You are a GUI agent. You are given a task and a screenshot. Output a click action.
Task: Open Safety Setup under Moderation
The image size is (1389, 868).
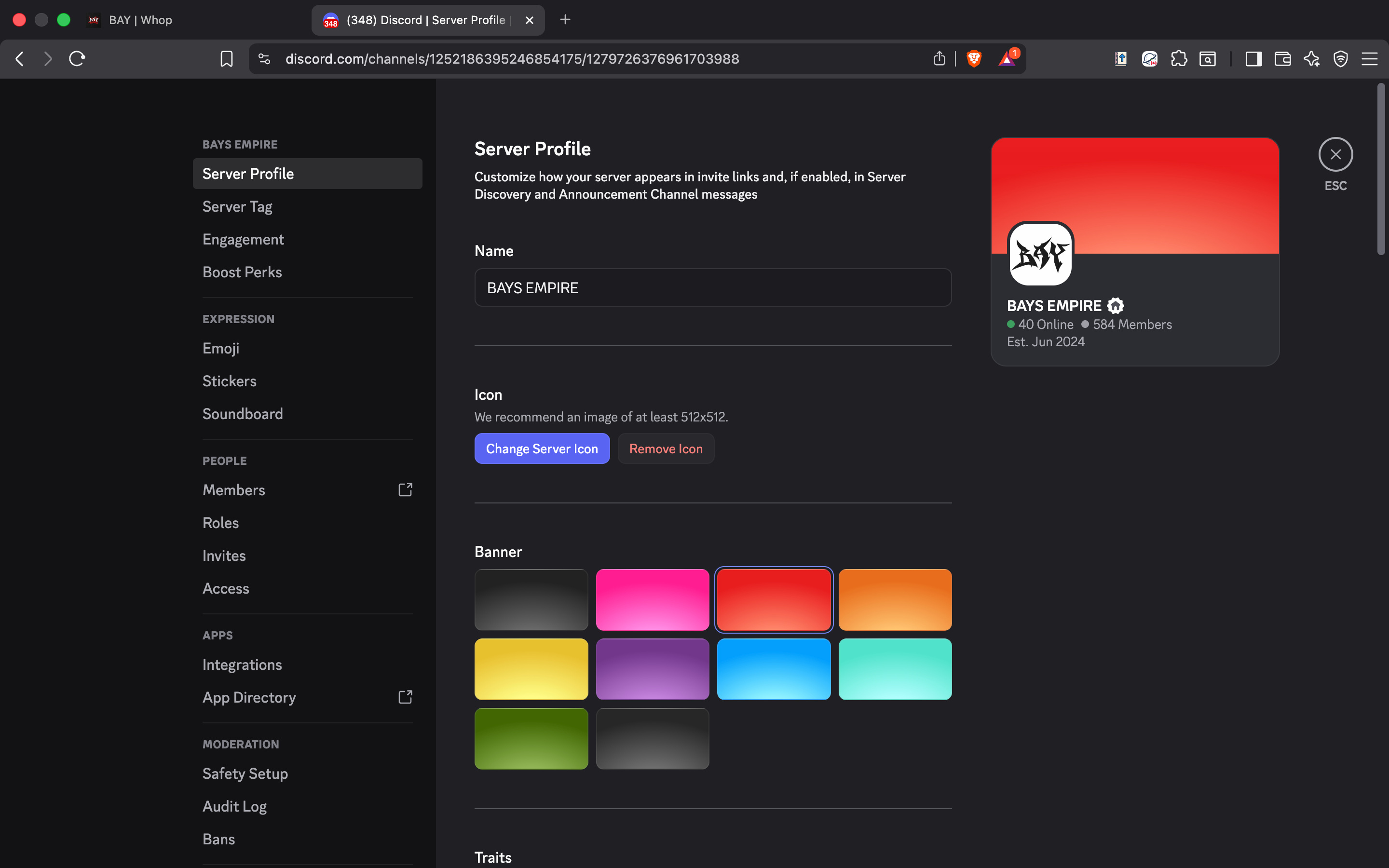tap(308, 773)
